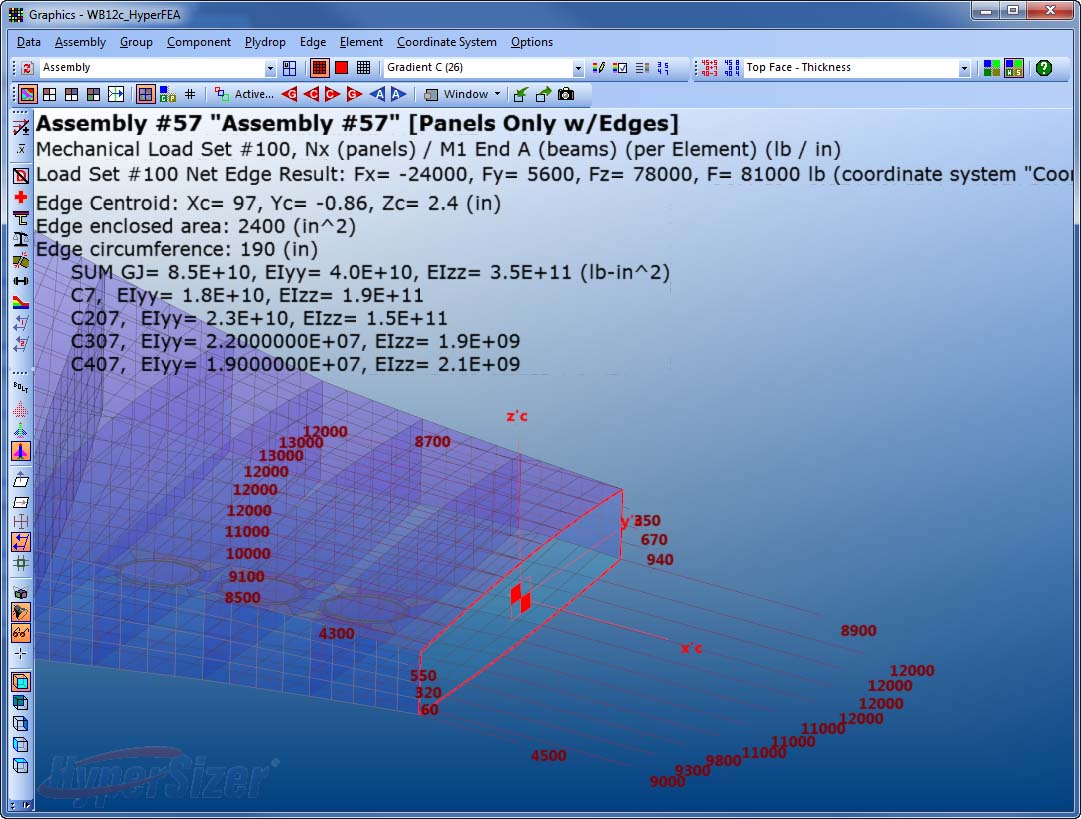1081x819 pixels.
Task: Click the x'c axis label in viewport
Action: click(691, 648)
